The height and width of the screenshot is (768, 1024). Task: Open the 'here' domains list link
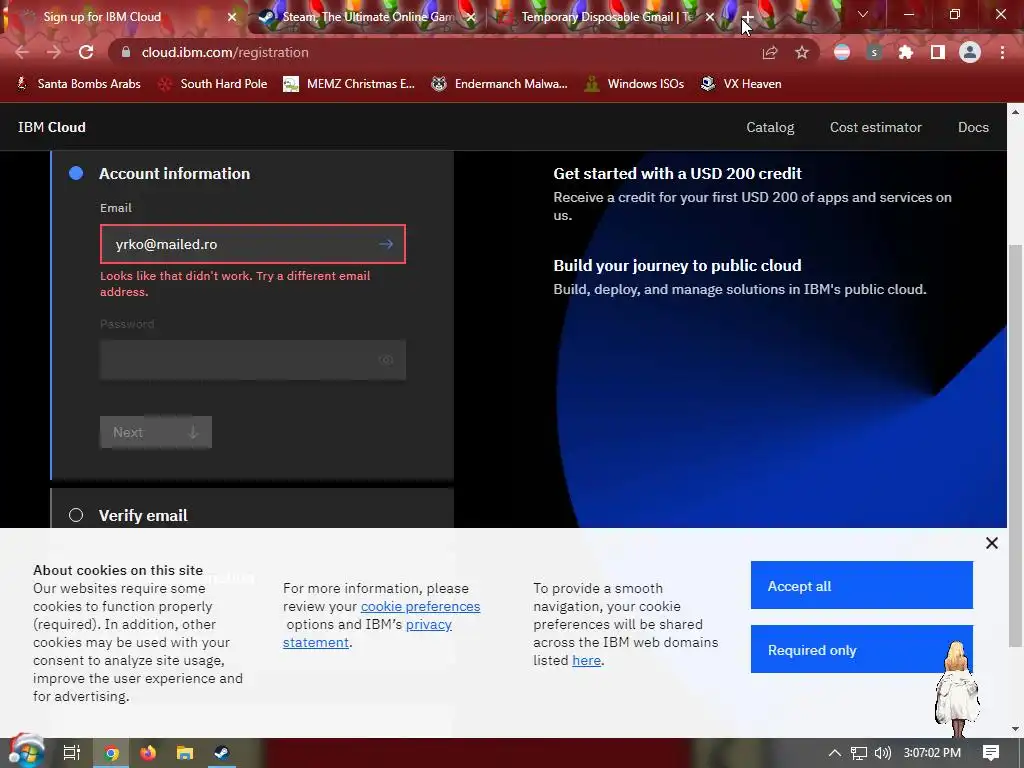[x=586, y=660]
